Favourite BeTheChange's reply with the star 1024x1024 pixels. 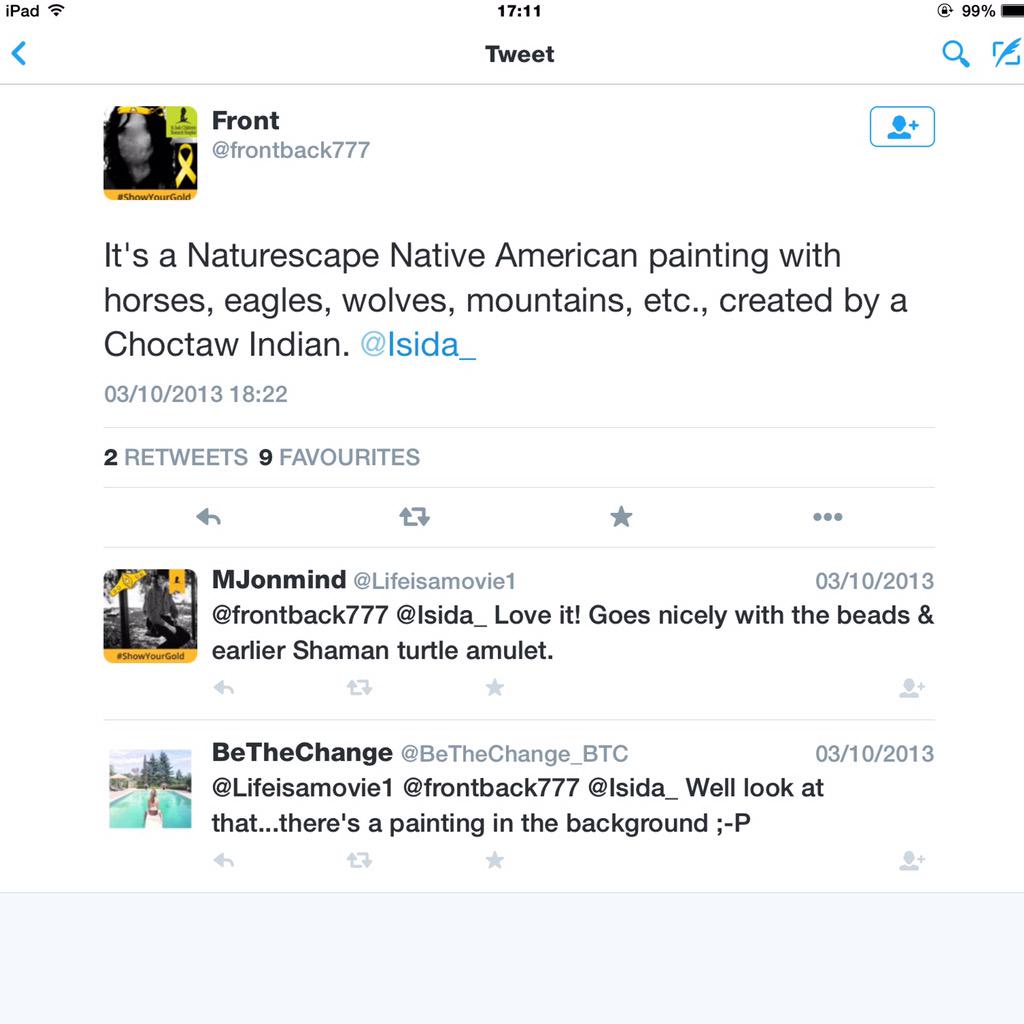(494, 860)
